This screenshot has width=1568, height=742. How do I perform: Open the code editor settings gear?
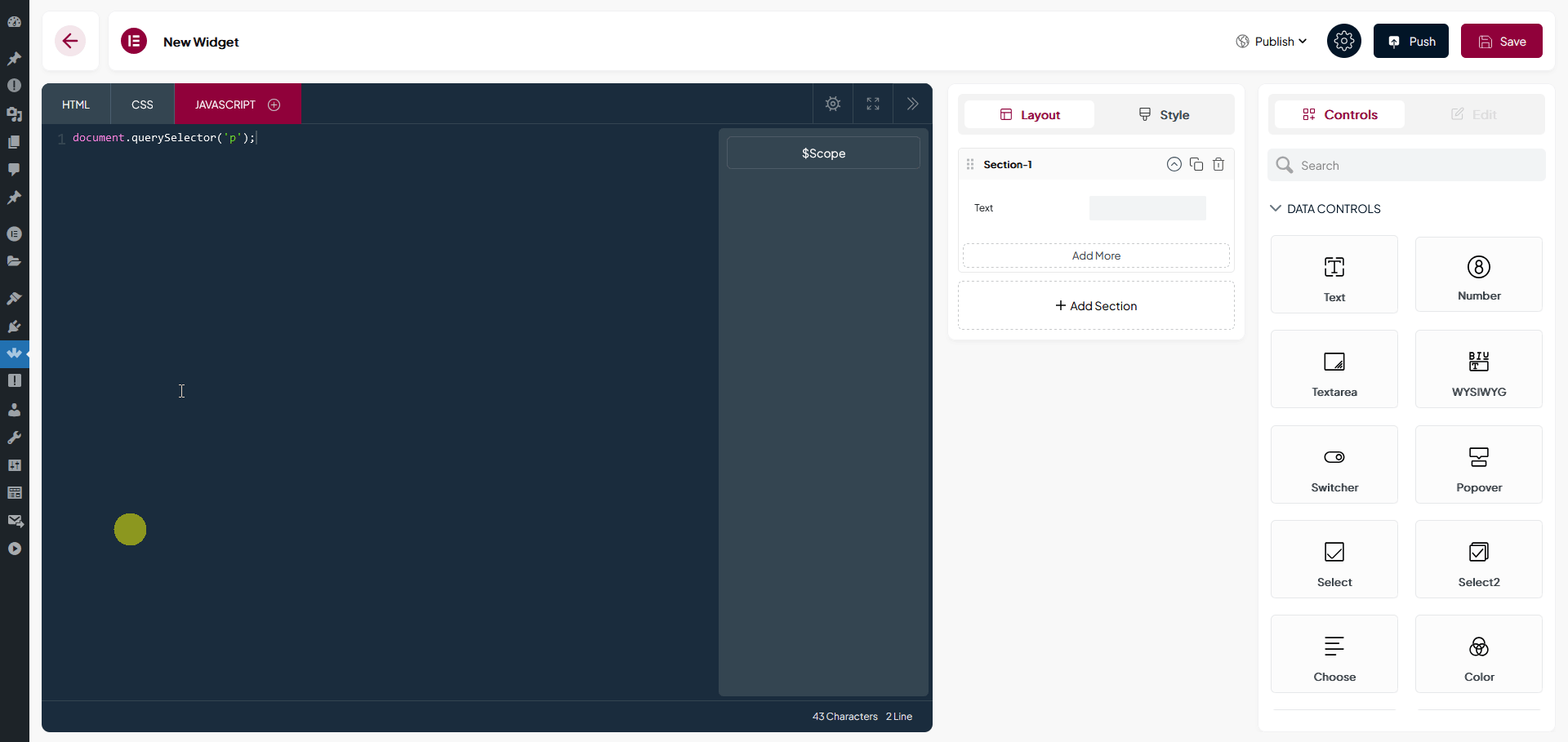coord(833,104)
